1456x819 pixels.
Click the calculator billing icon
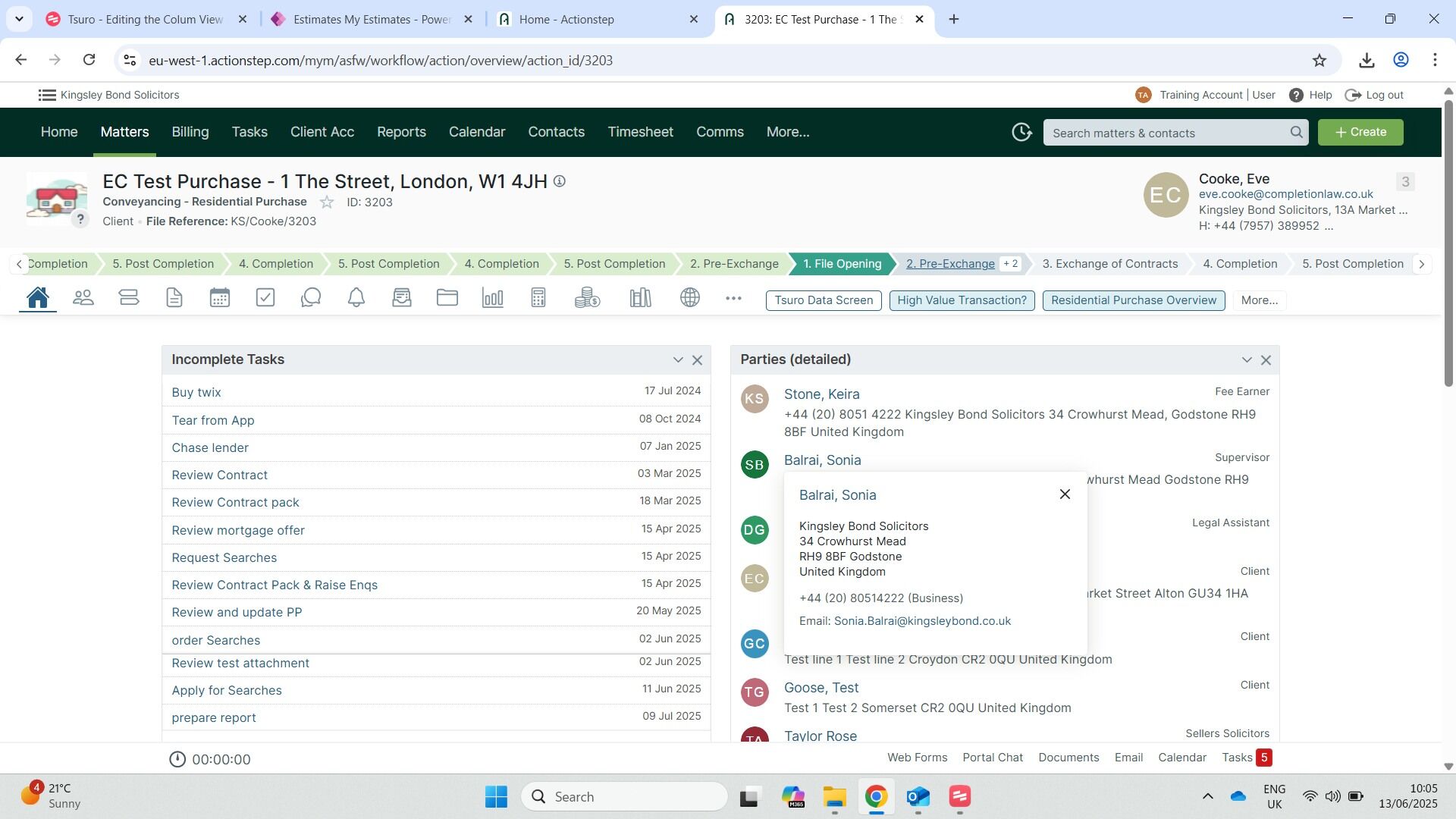(538, 298)
